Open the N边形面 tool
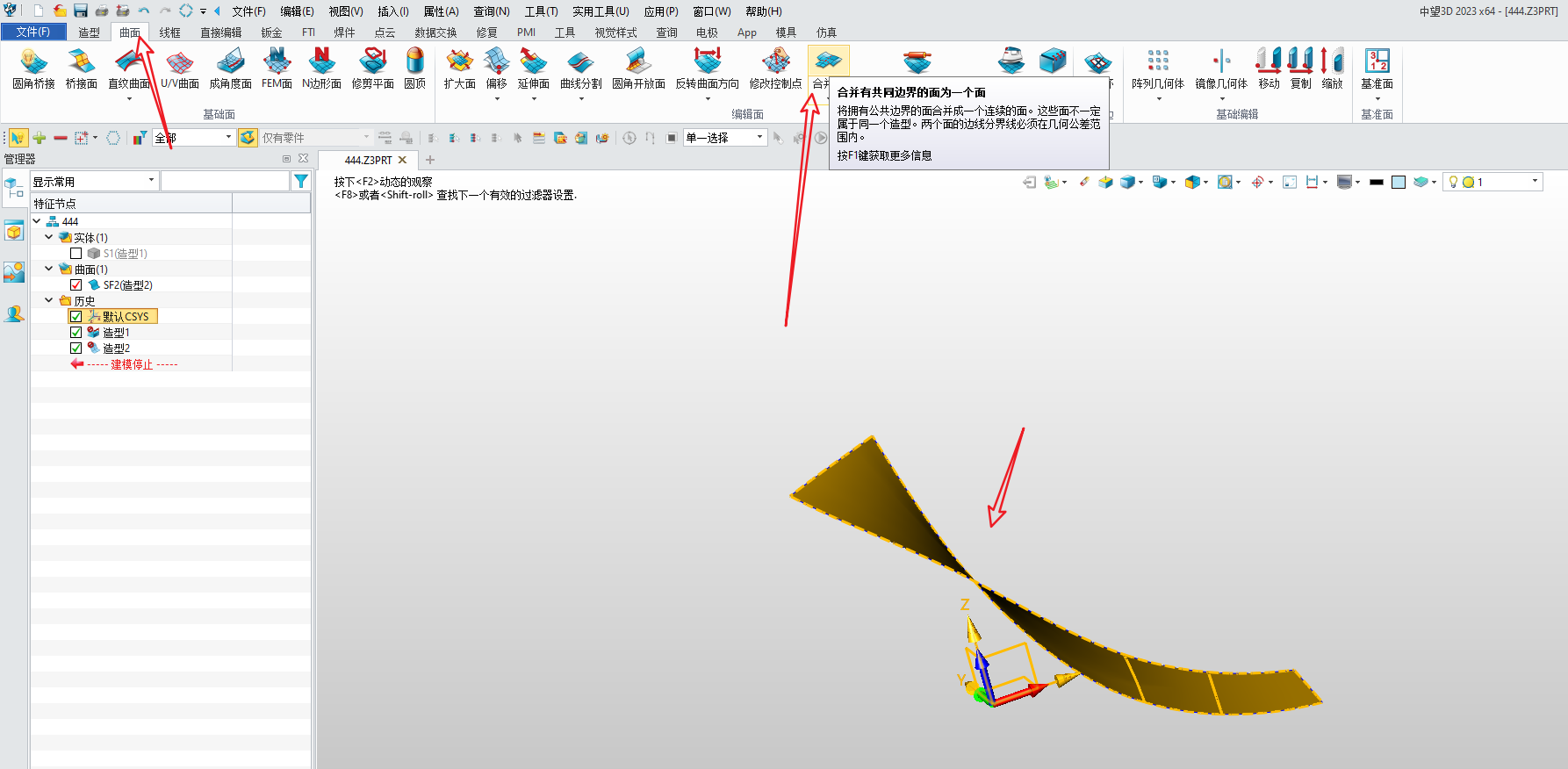The image size is (1568, 769). (x=321, y=68)
